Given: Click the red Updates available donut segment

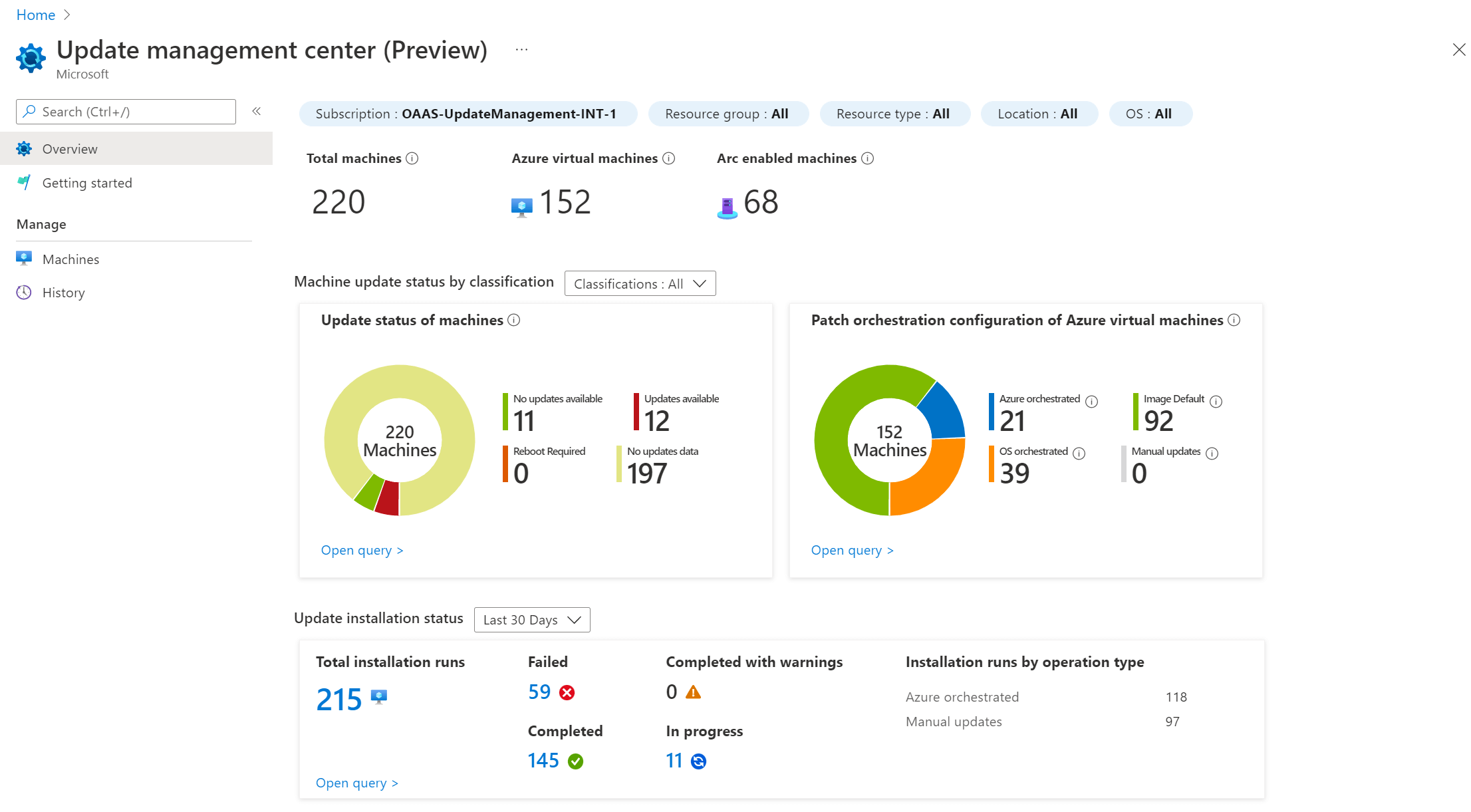Looking at the screenshot, I should [x=388, y=498].
